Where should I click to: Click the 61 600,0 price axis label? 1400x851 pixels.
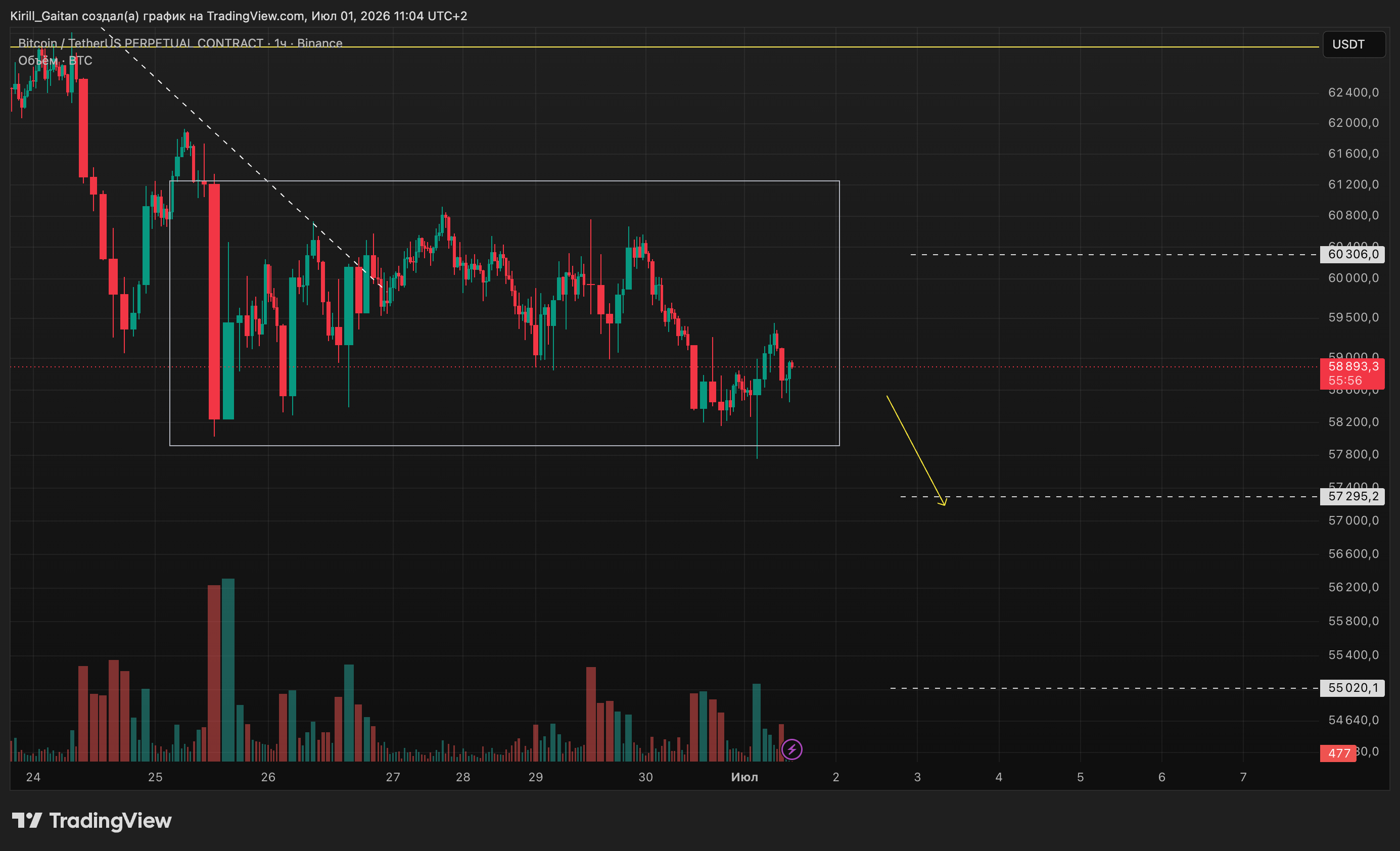[x=1354, y=154]
